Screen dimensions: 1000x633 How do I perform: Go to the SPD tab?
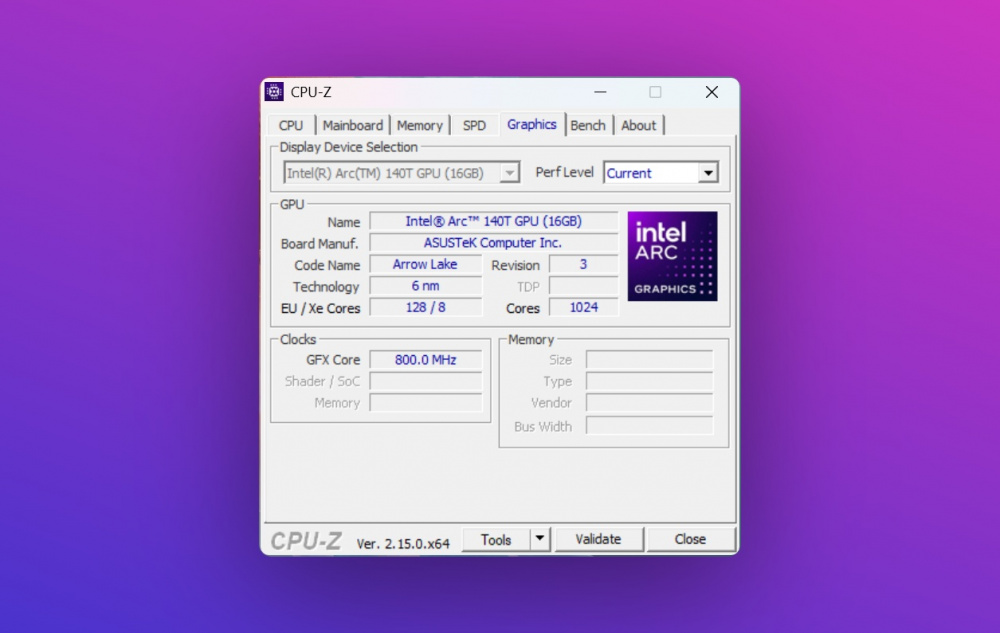click(474, 126)
